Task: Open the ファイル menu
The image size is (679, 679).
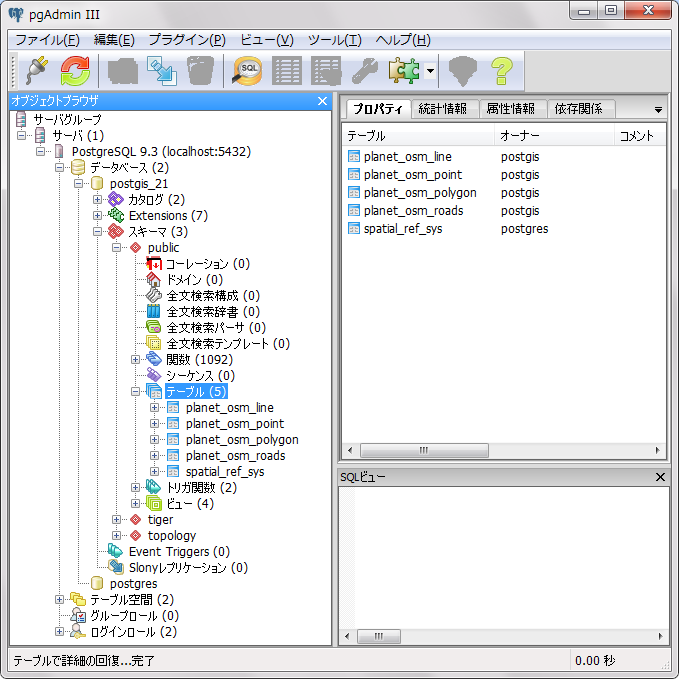Action: (47, 40)
